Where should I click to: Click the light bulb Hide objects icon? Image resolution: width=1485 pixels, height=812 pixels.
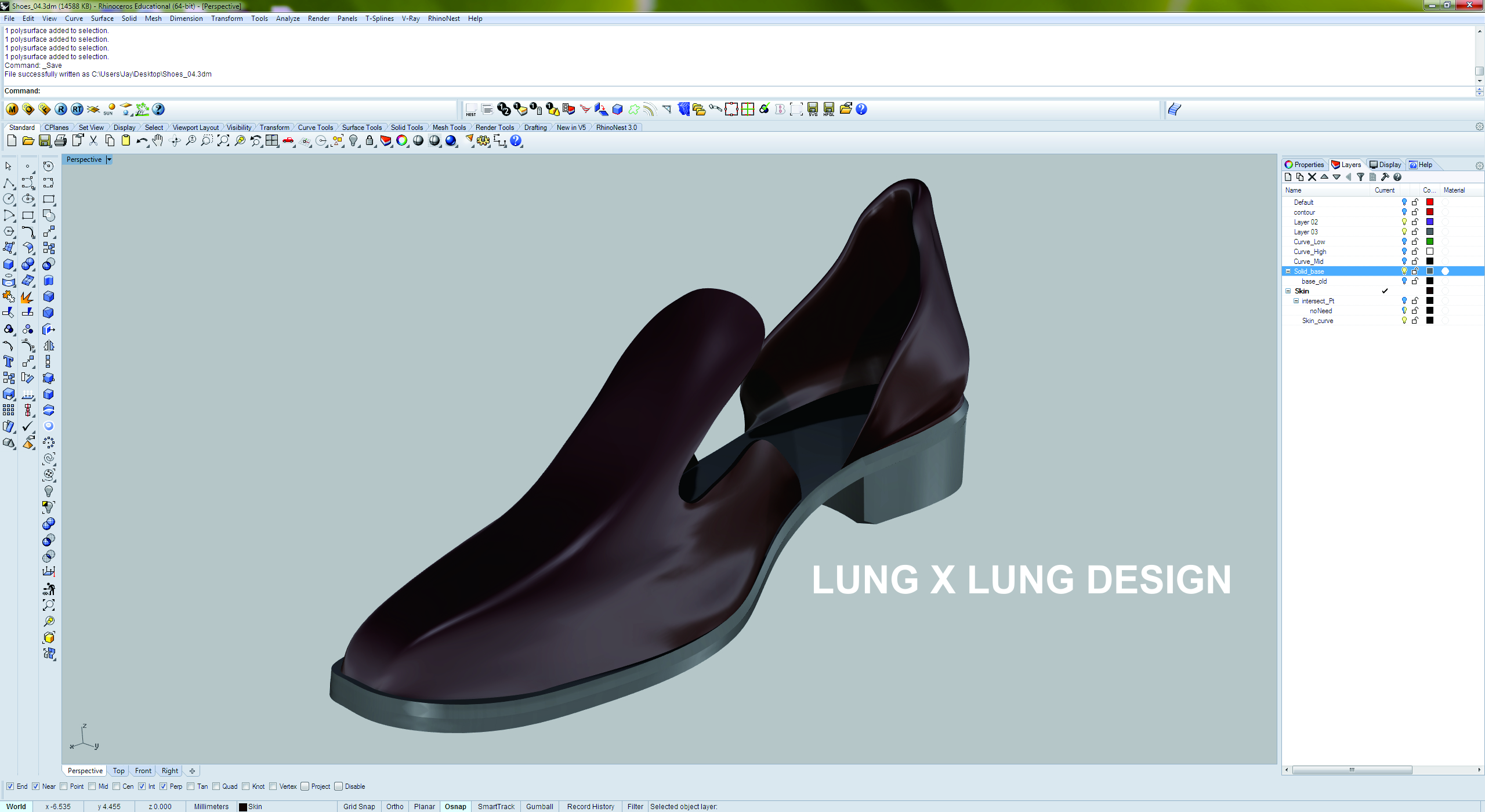click(353, 141)
